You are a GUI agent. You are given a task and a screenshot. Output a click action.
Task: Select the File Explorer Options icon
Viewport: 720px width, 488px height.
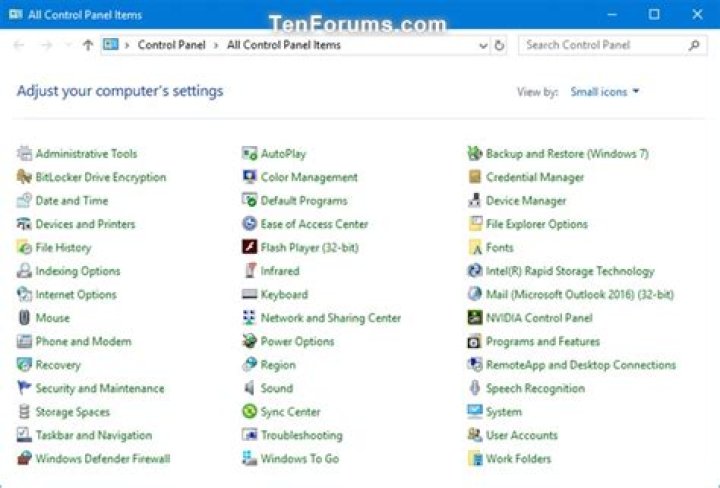(x=474, y=224)
